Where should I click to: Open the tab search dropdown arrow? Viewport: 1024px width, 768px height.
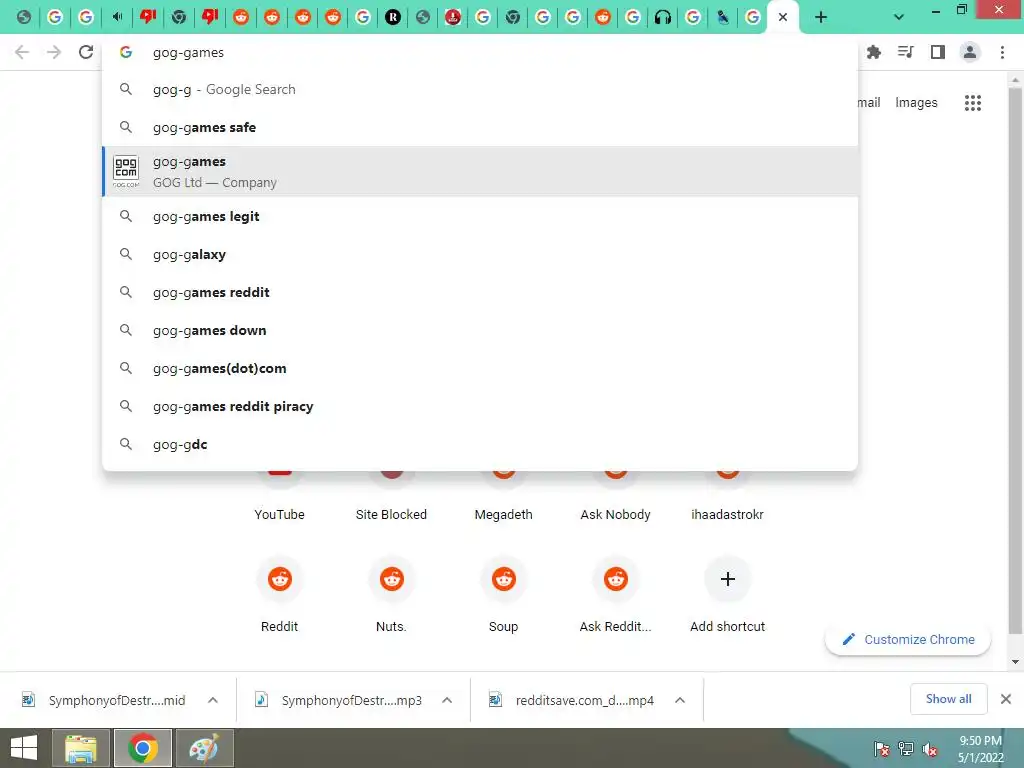pos(899,17)
